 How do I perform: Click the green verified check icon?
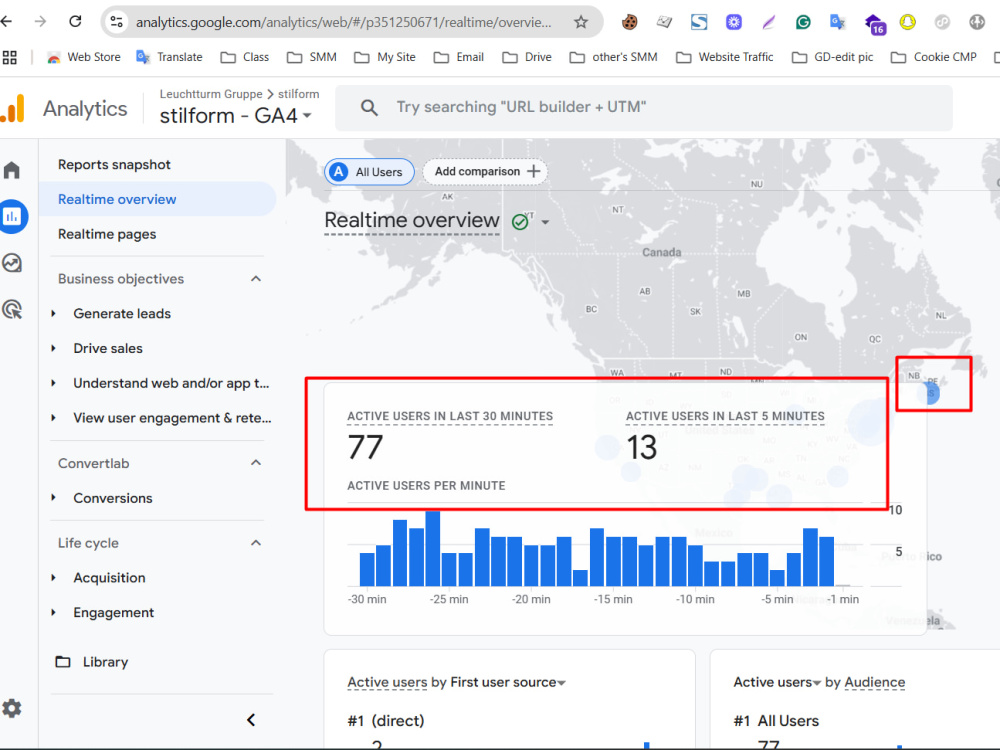click(520, 221)
